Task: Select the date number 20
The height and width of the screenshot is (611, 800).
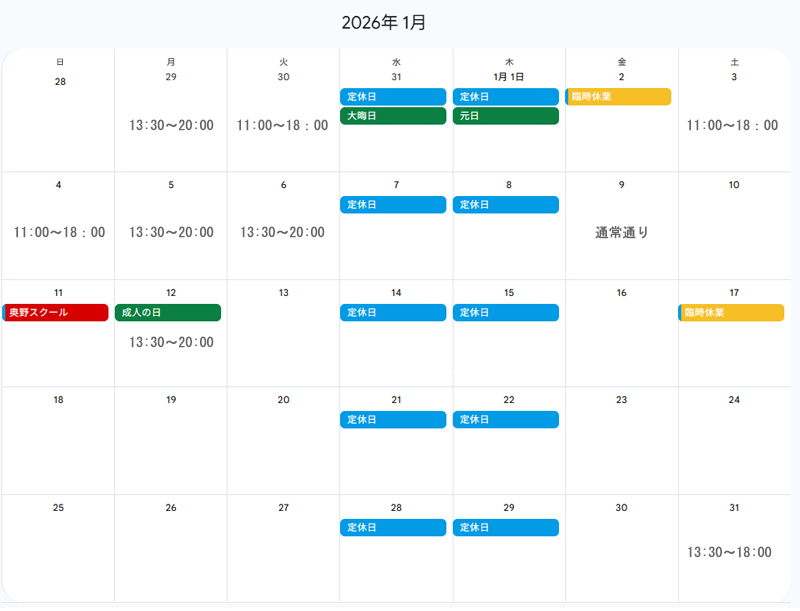Action: tap(284, 400)
